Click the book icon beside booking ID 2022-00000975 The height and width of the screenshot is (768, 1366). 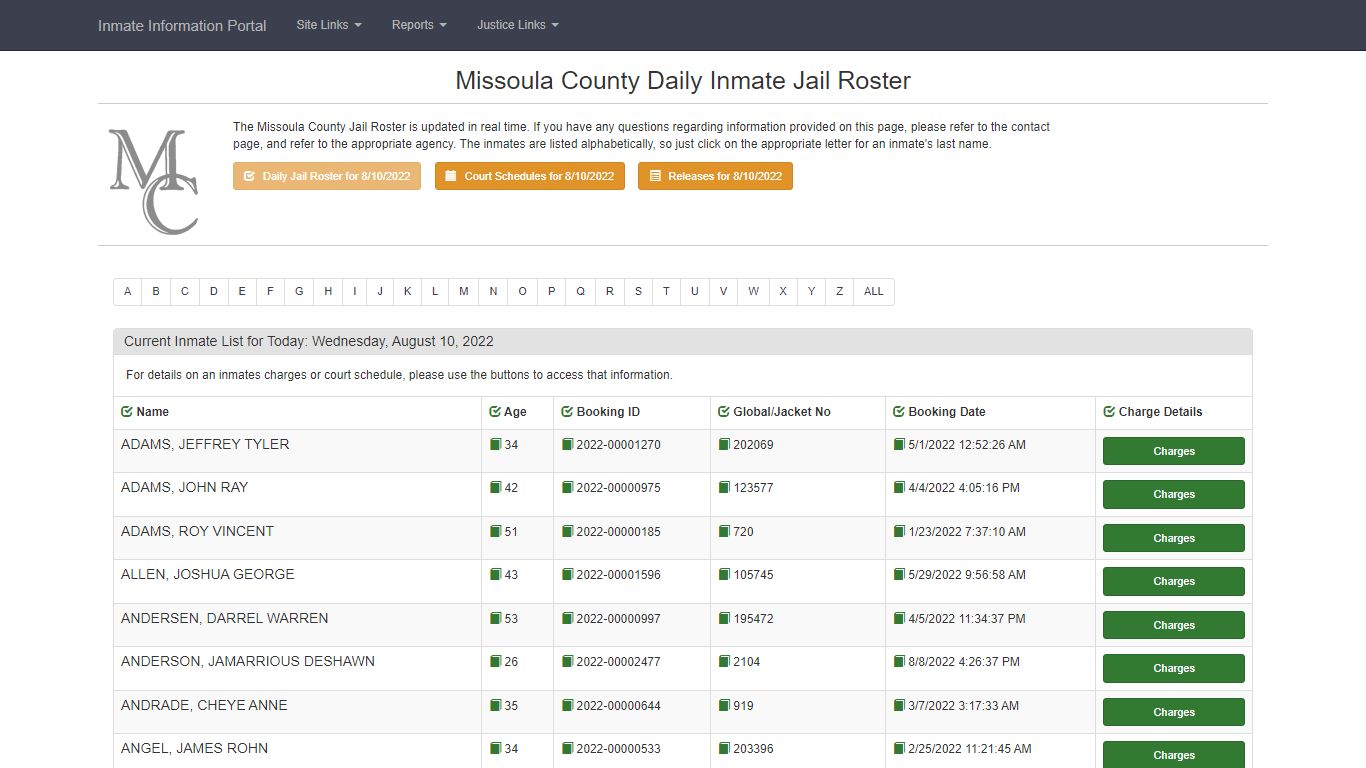click(567, 487)
